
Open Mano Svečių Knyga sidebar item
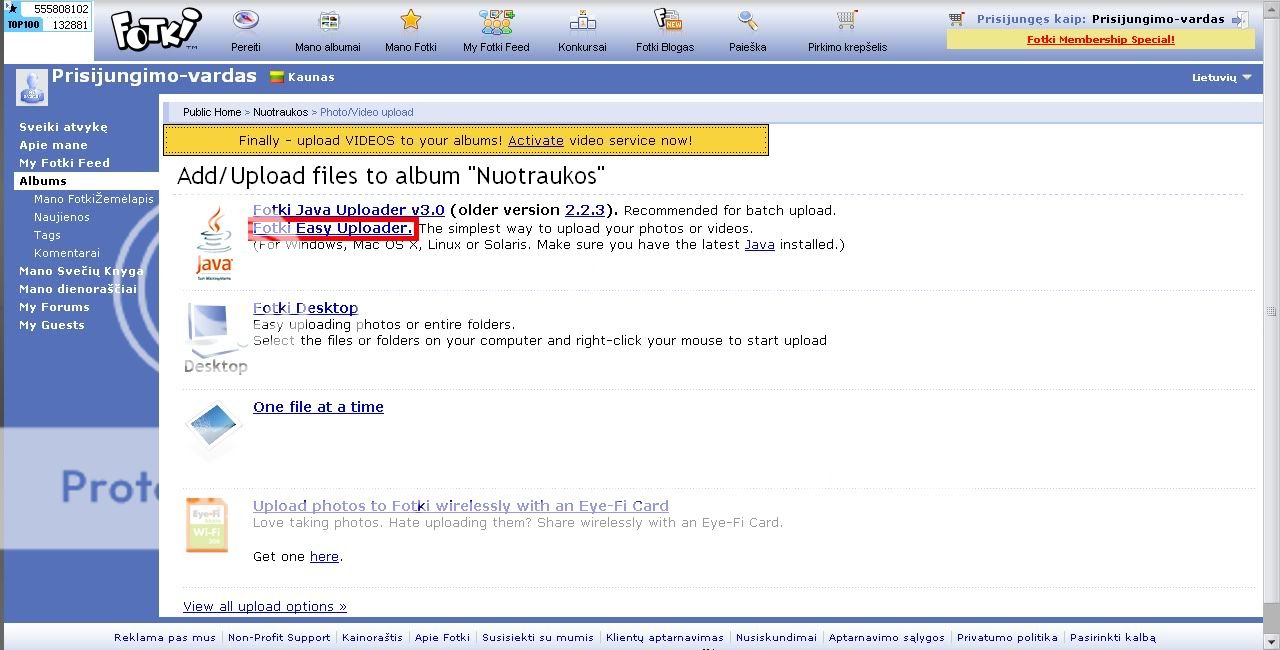(81, 271)
